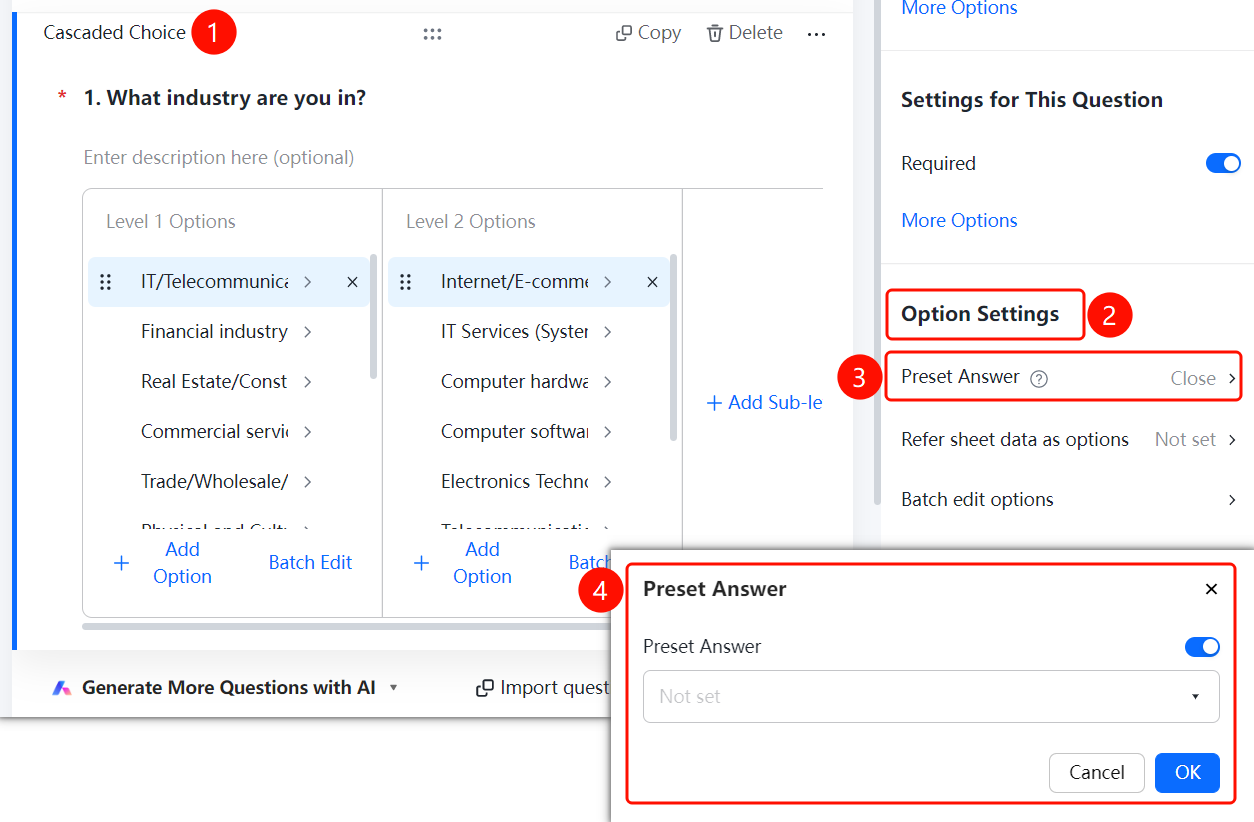Image resolution: width=1254 pixels, height=822 pixels.
Task: Toggle the Required switch
Action: point(1223,163)
